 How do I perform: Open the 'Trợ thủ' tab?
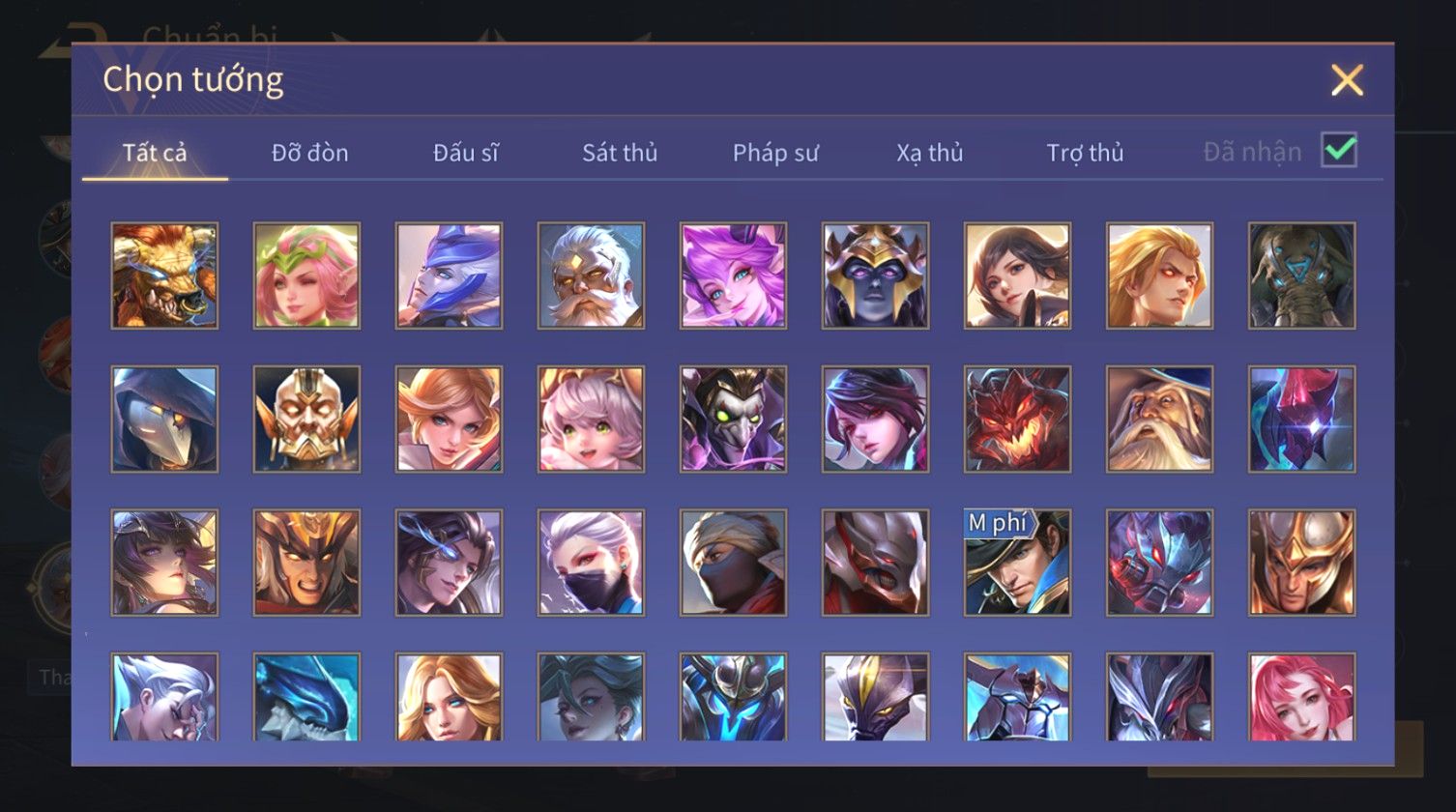click(x=1085, y=153)
